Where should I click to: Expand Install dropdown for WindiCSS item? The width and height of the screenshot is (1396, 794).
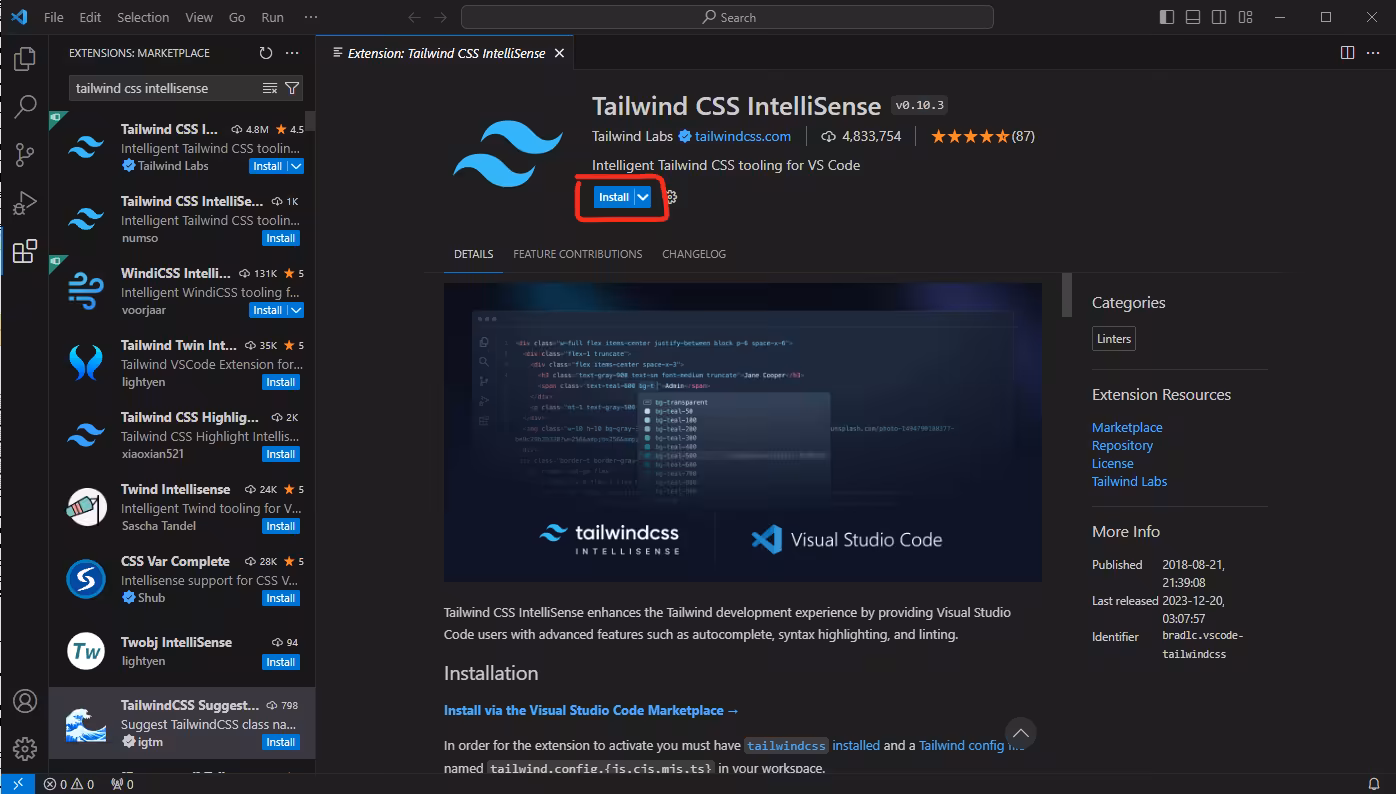click(296, 310)
